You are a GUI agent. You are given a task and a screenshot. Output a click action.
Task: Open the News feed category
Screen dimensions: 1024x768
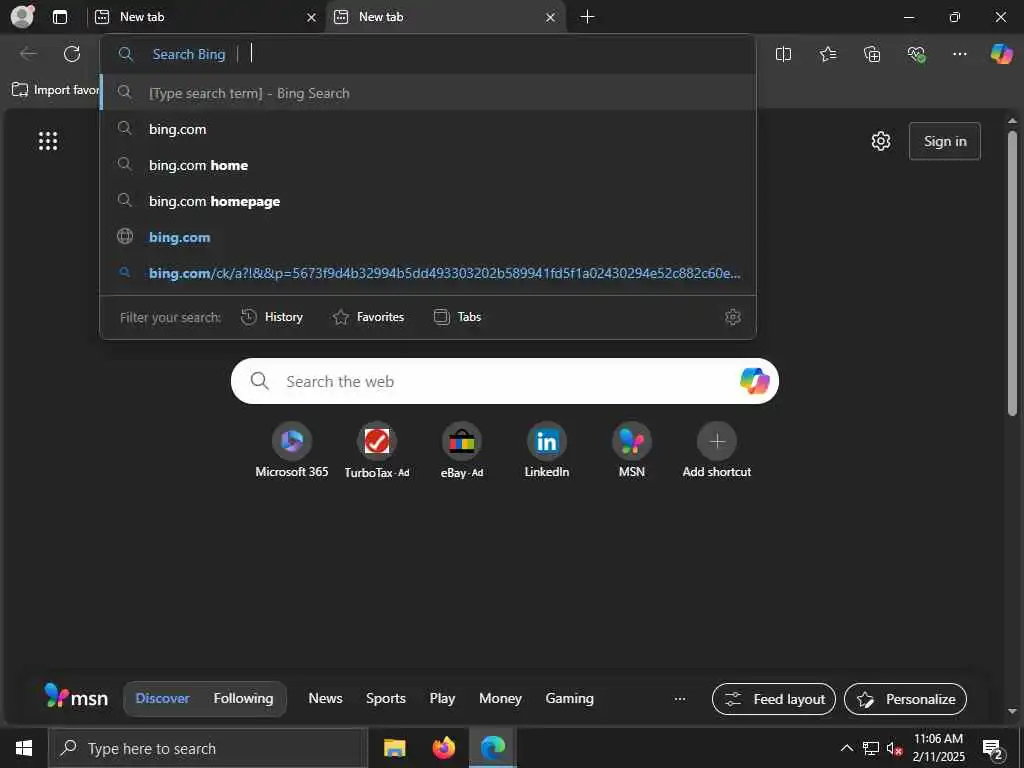pos(325,698)
